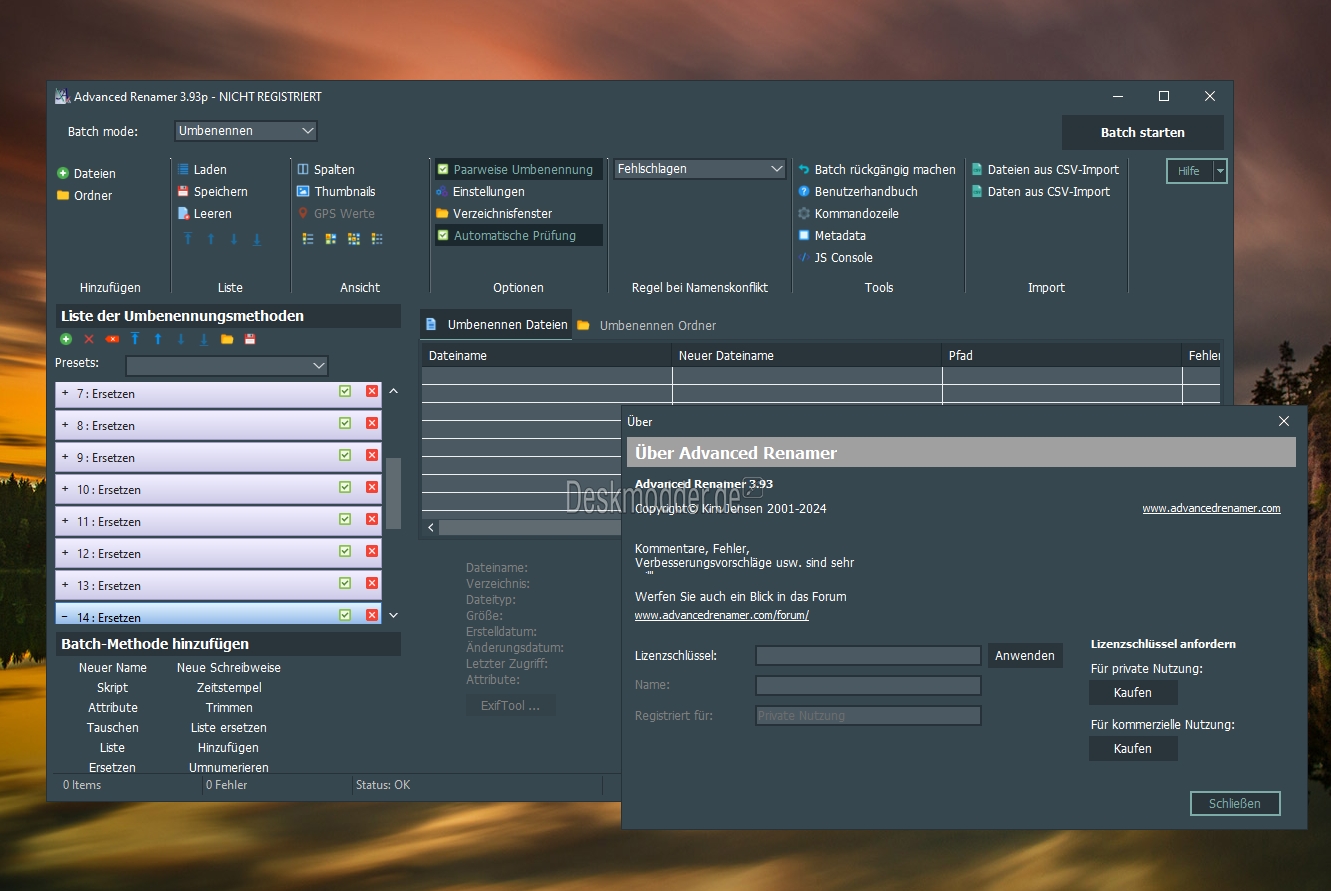Click Kaufen for private Nutzung
Image resolution: width=1331 pixels, height=891 pixels.
pyautogui.click(x=1133, y=692)
